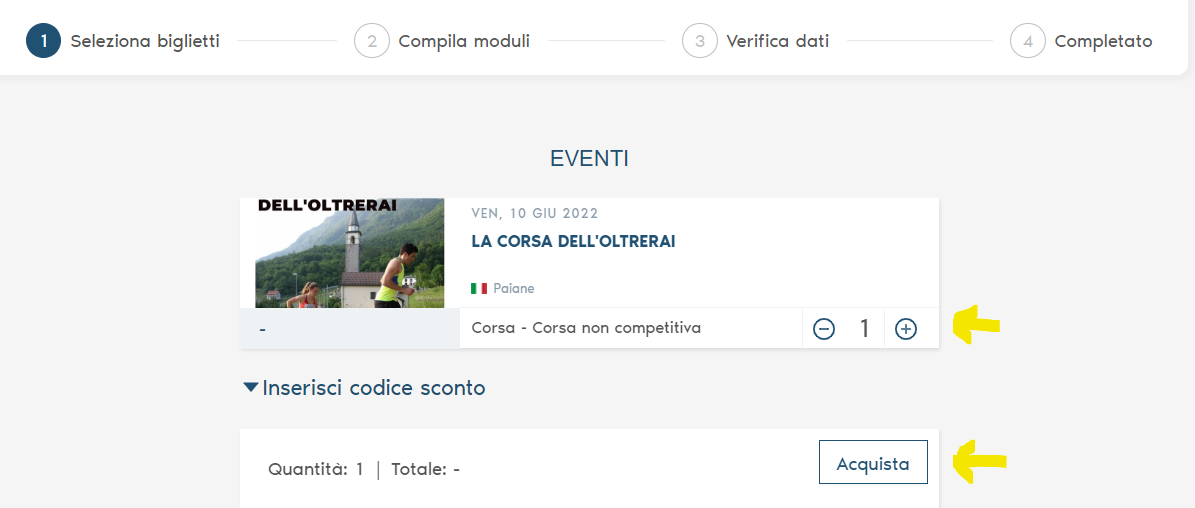Select the Completato step label
The width and height of the screenshot is (1195, 508).
coord(1103,41)
